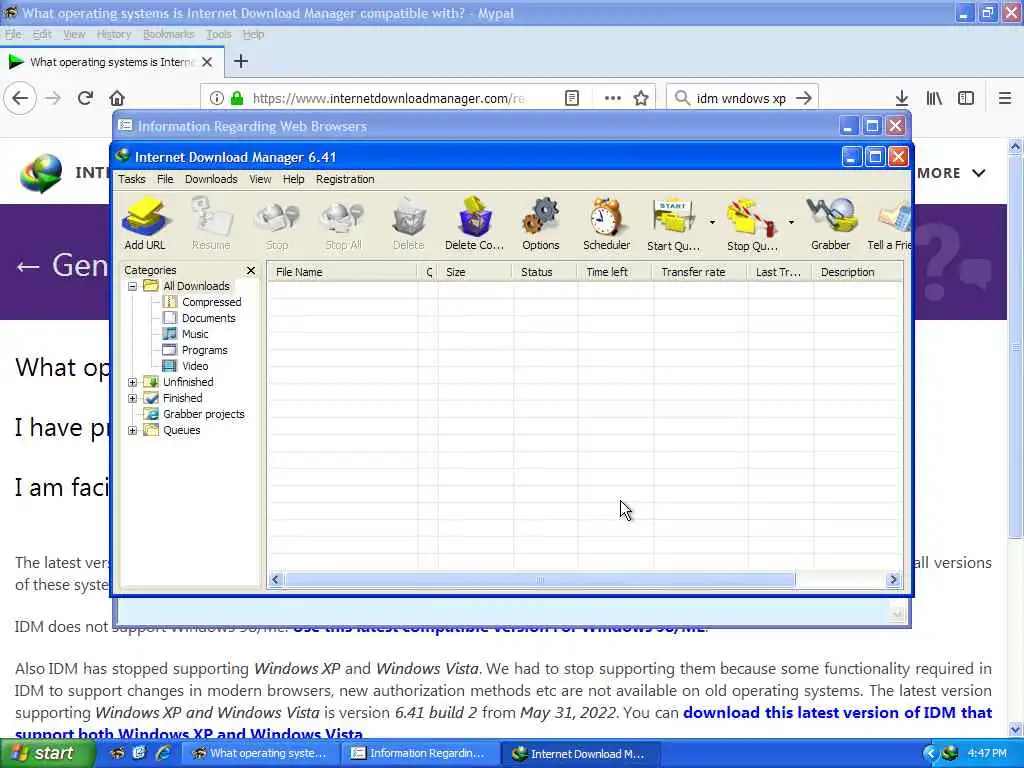Click the Start Queue icon

tap(673, 224)
